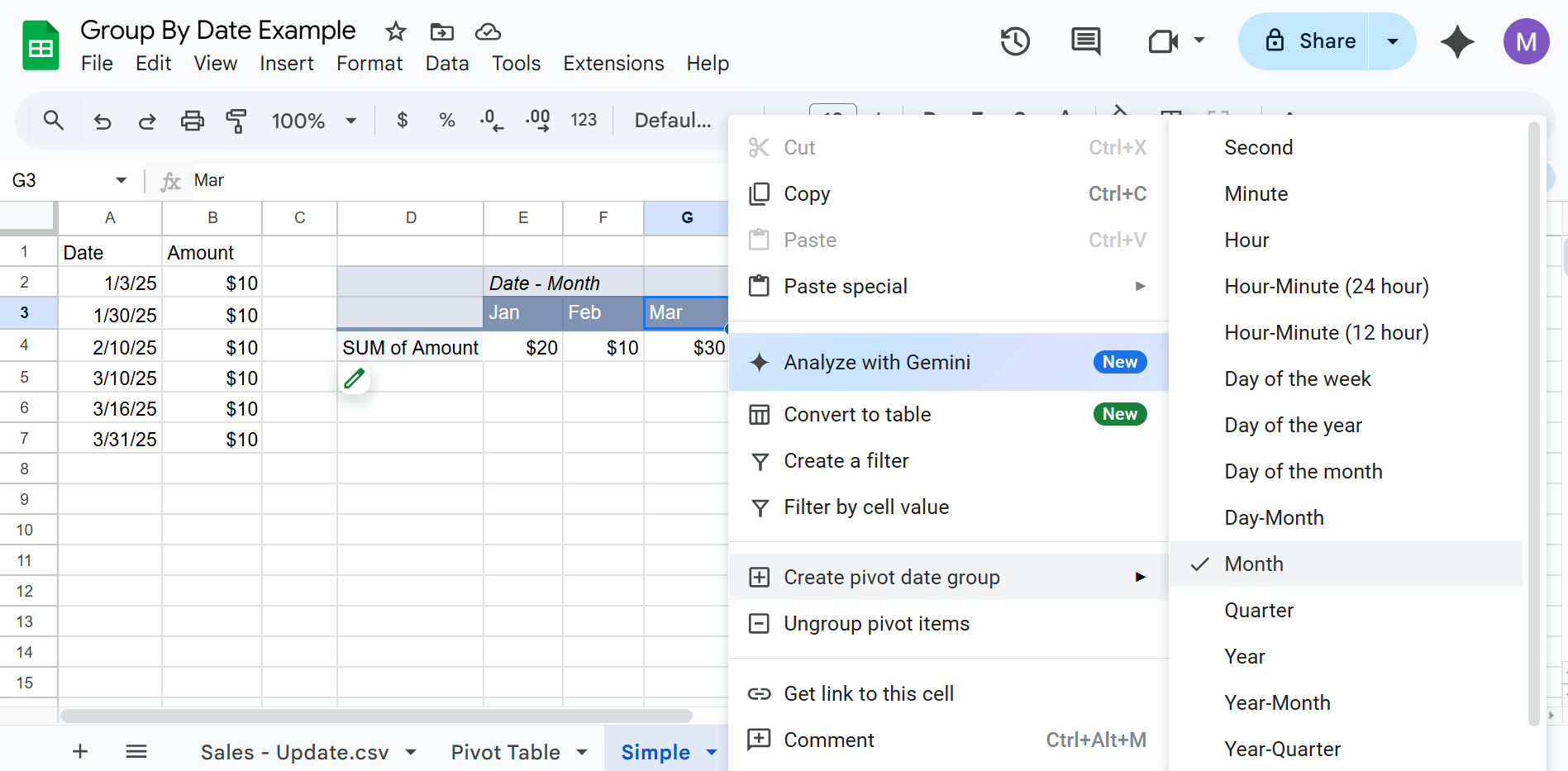Viewport: 1568px width, 771px height.
Task: Open version history clock icon
Action: 1015,41
